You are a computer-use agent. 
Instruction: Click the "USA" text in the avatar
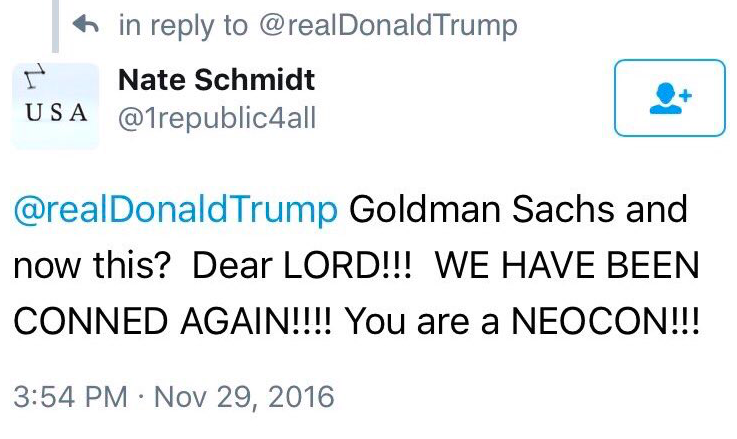tap(56, 113)
